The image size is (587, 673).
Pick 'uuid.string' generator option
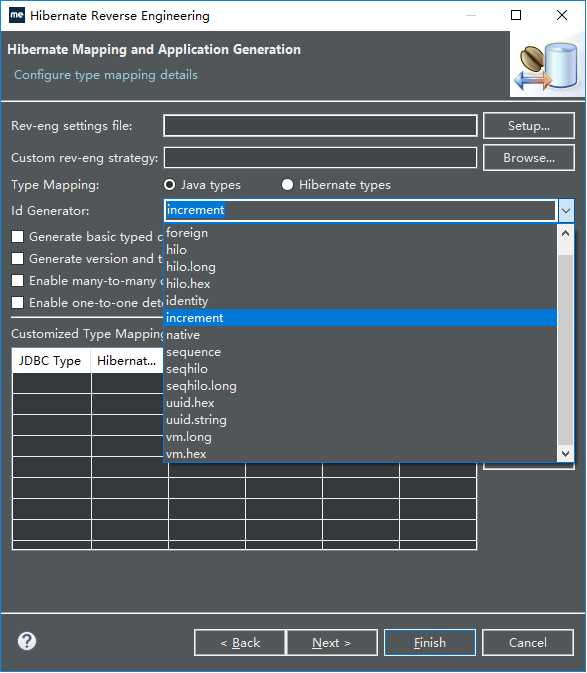(360, 420)
